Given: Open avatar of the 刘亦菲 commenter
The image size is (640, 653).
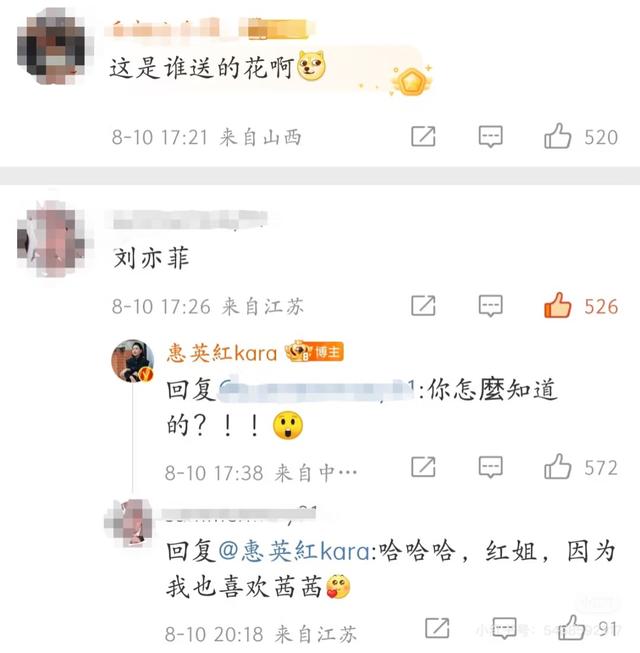Looking at the screenshot, I should [x=51, y=239].
